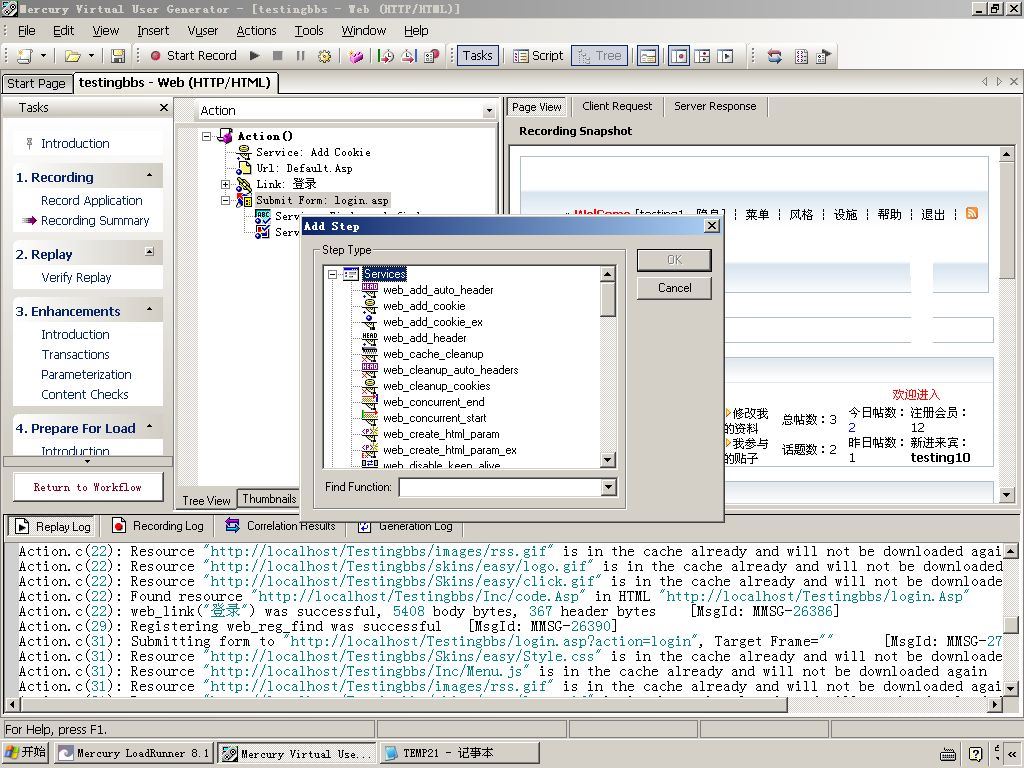This screenshot has height=768, width=1024.
Task: Click the Return to Workflow button
Action: (88, 487)
